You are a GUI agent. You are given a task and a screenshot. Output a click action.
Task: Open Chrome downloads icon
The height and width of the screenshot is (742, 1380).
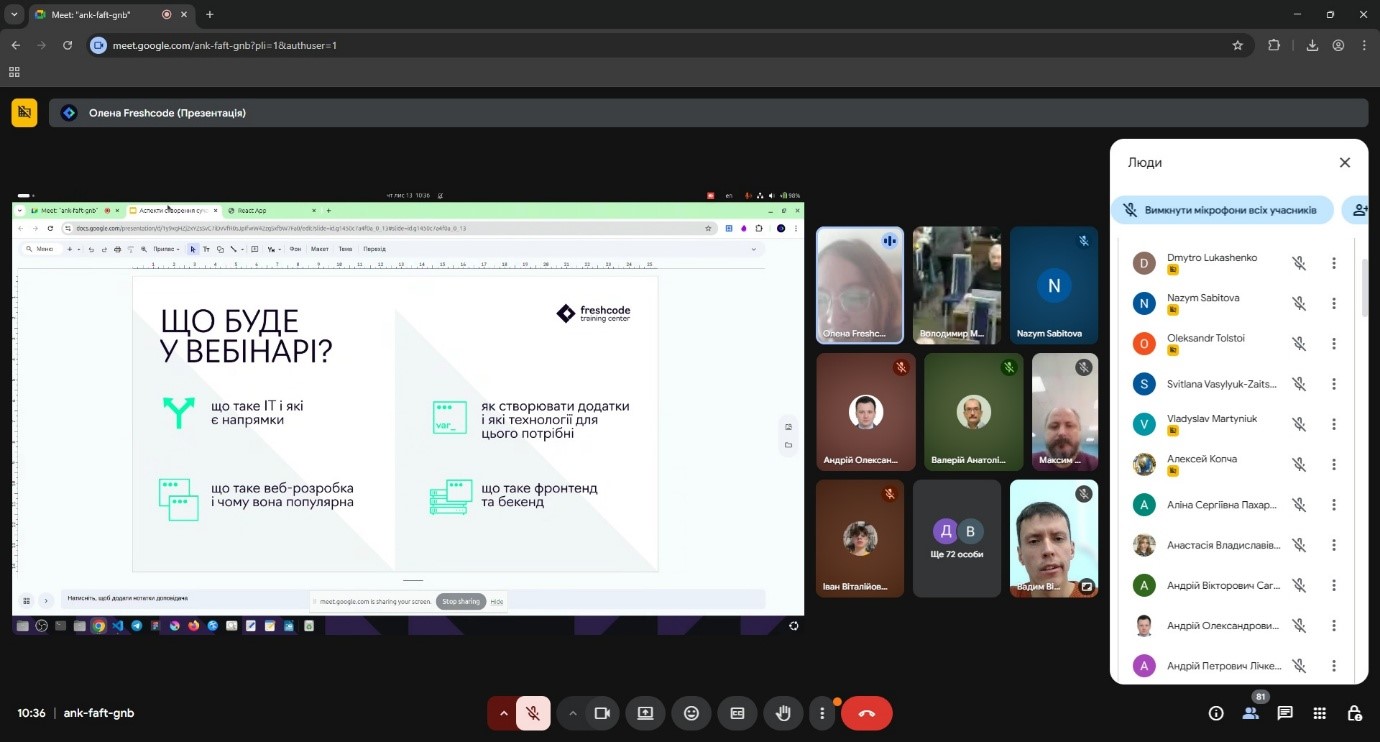[1312, 45]
